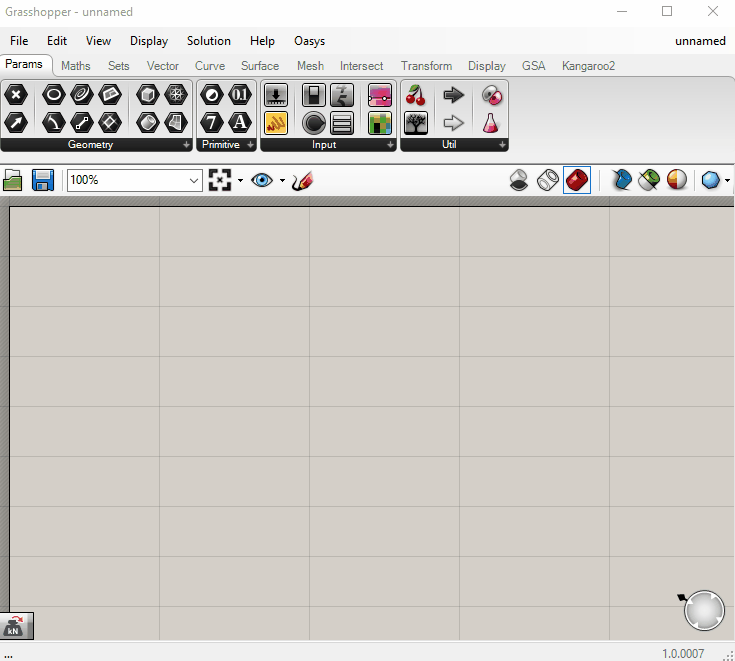The width and height of the screenshot is (735, 661).
Task: Select the tilted rectangle Plane parameter icon
Action: (x=110, y=95)
